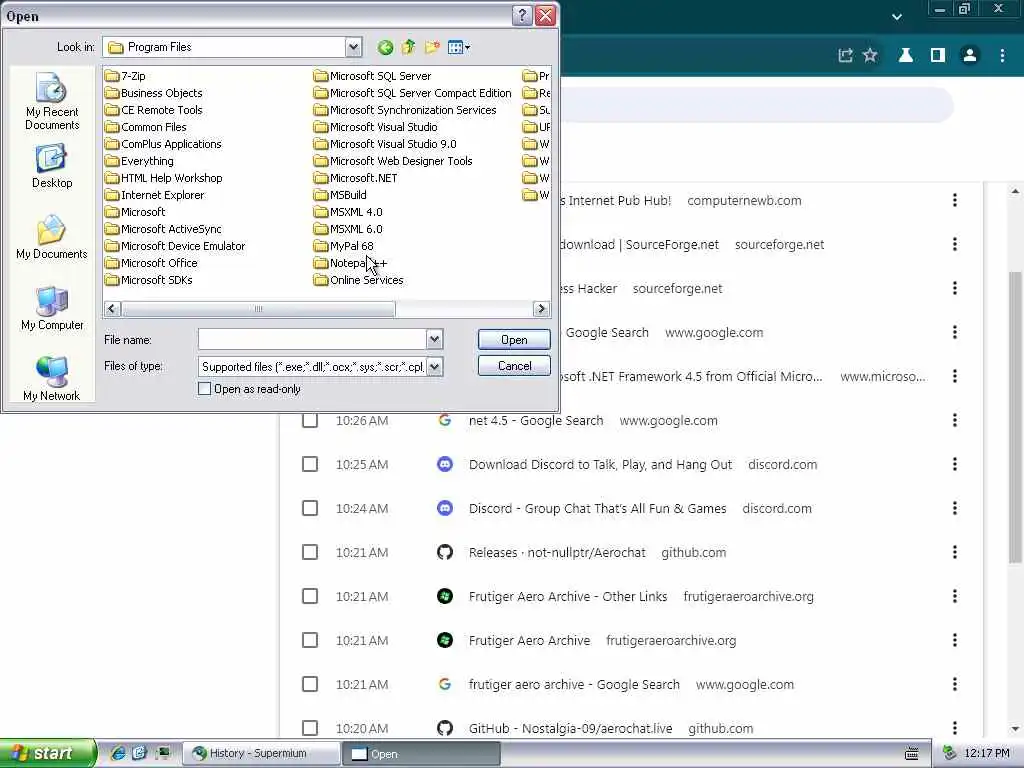Click right arrow of file list scrollbar
Image resolution: width=1024 pixels, height=768 pixels.
pos(541,308)
